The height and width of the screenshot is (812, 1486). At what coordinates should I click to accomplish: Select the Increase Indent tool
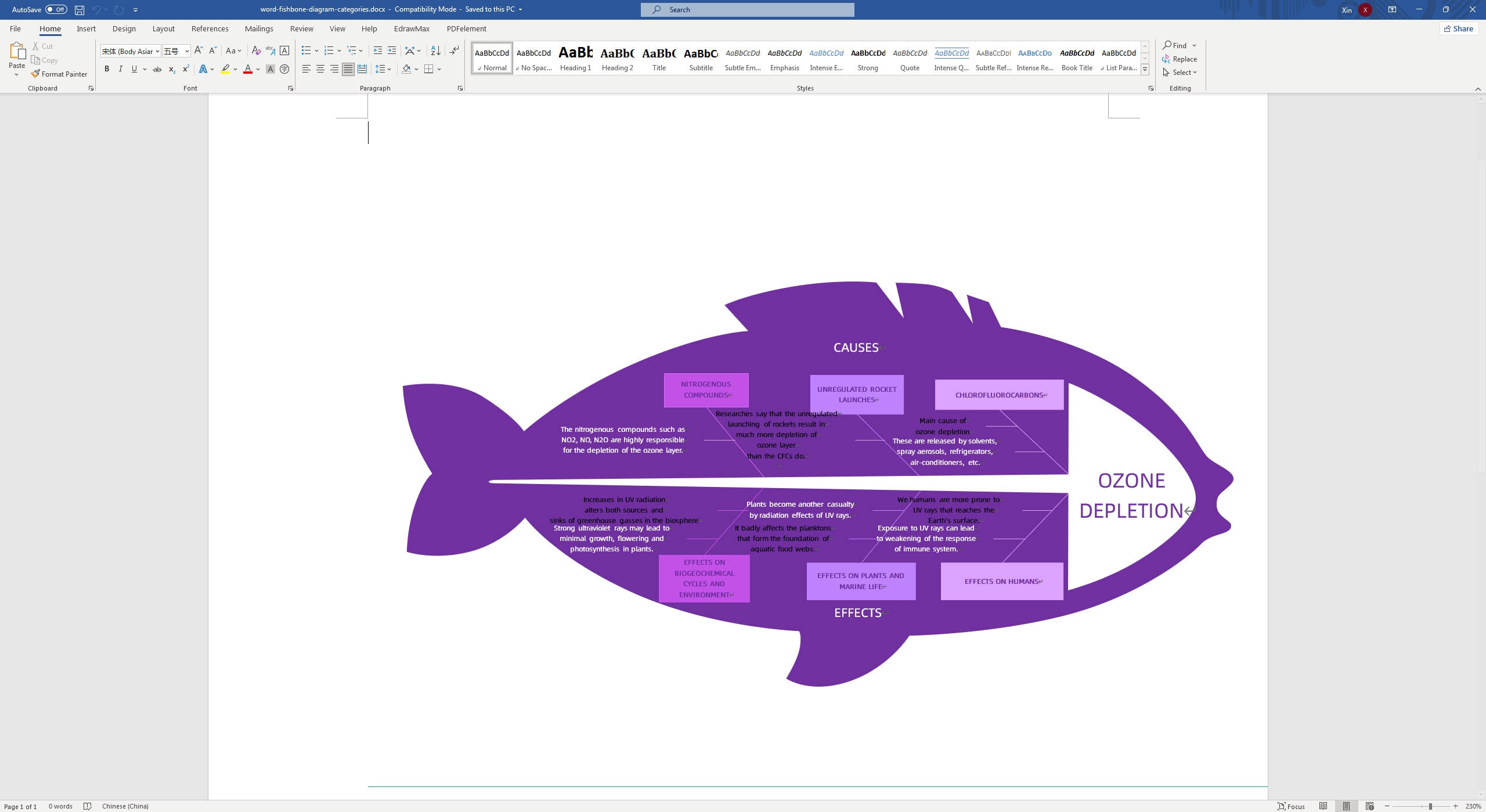pyautogui.click(x=391, y=51)
